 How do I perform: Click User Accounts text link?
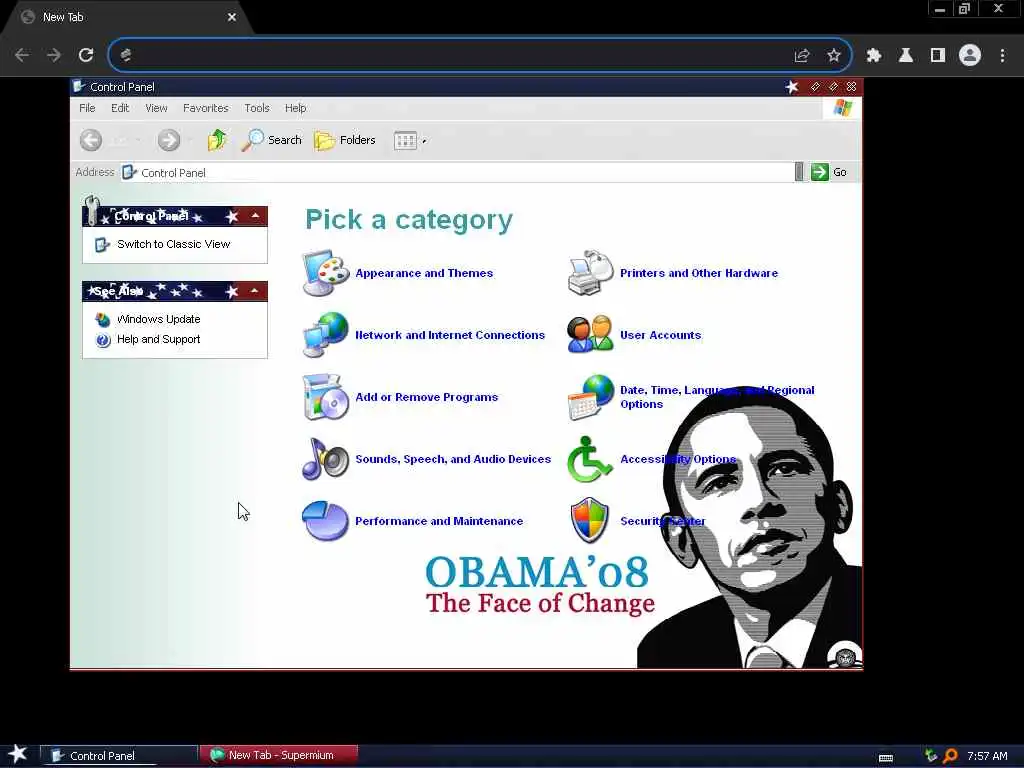(660, 335)
